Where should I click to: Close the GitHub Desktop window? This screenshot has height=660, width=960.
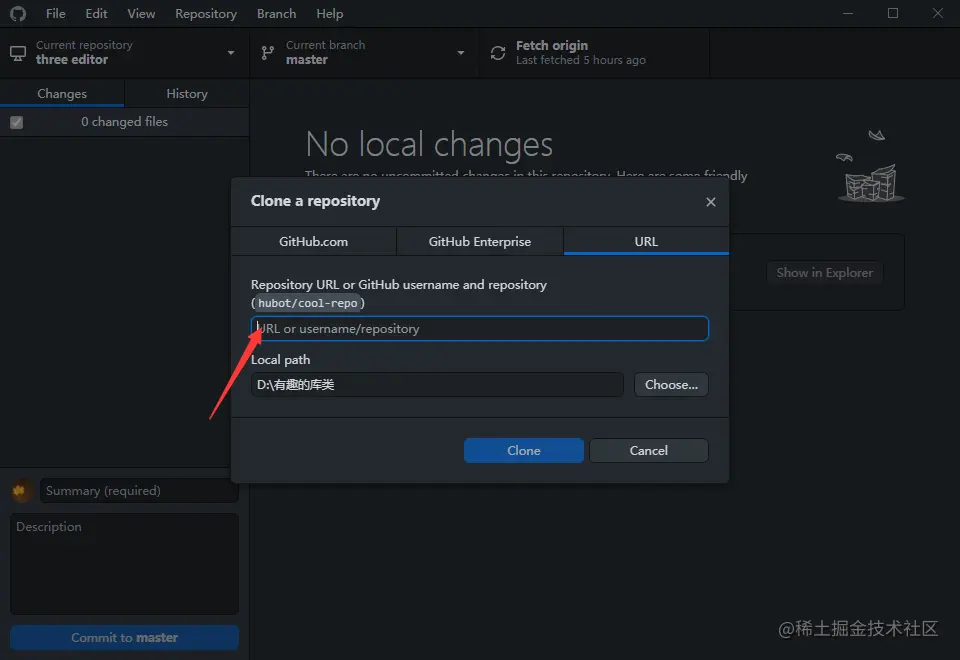coord(937,13)
